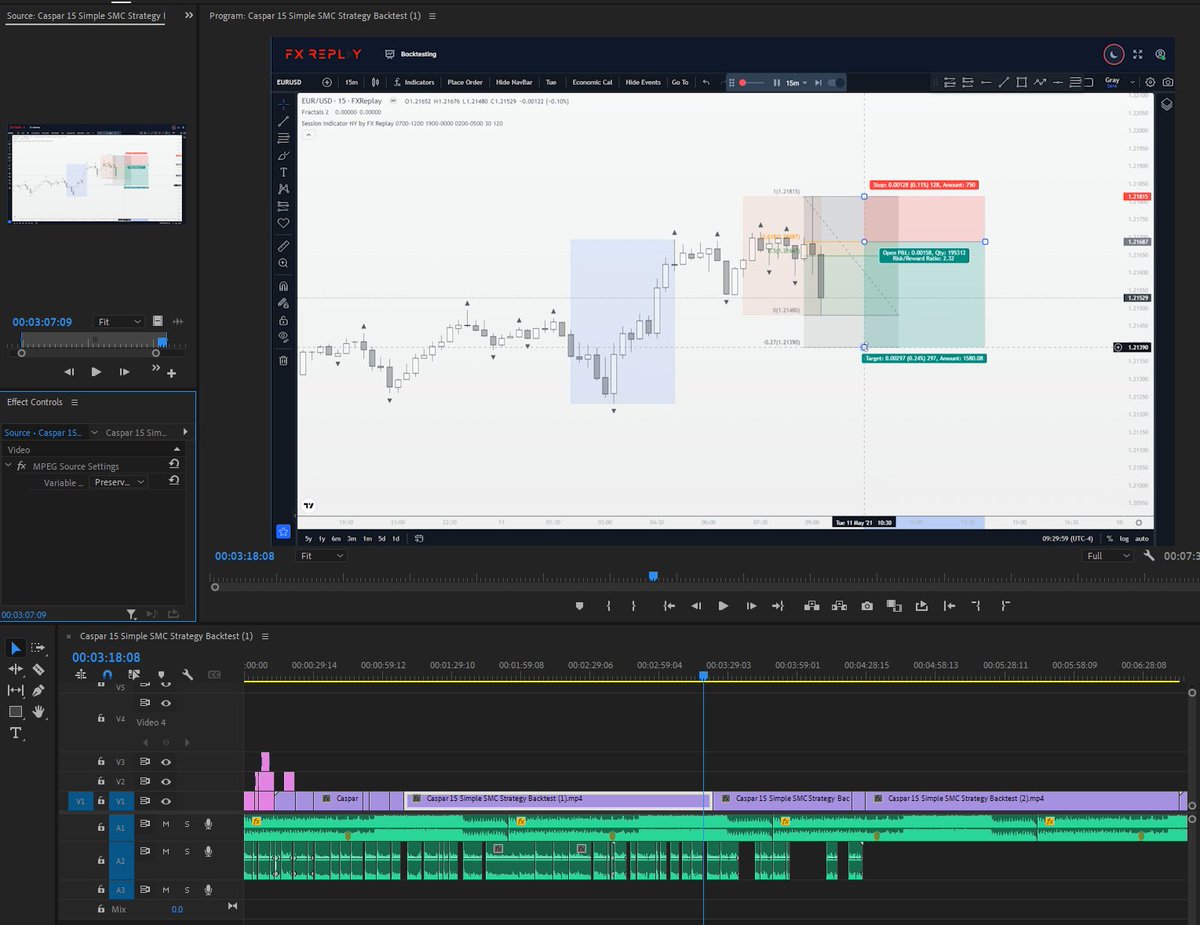Toggle A3 track targeting
The height and width of the screenshot is (925, 1200).
pos(120,889)
